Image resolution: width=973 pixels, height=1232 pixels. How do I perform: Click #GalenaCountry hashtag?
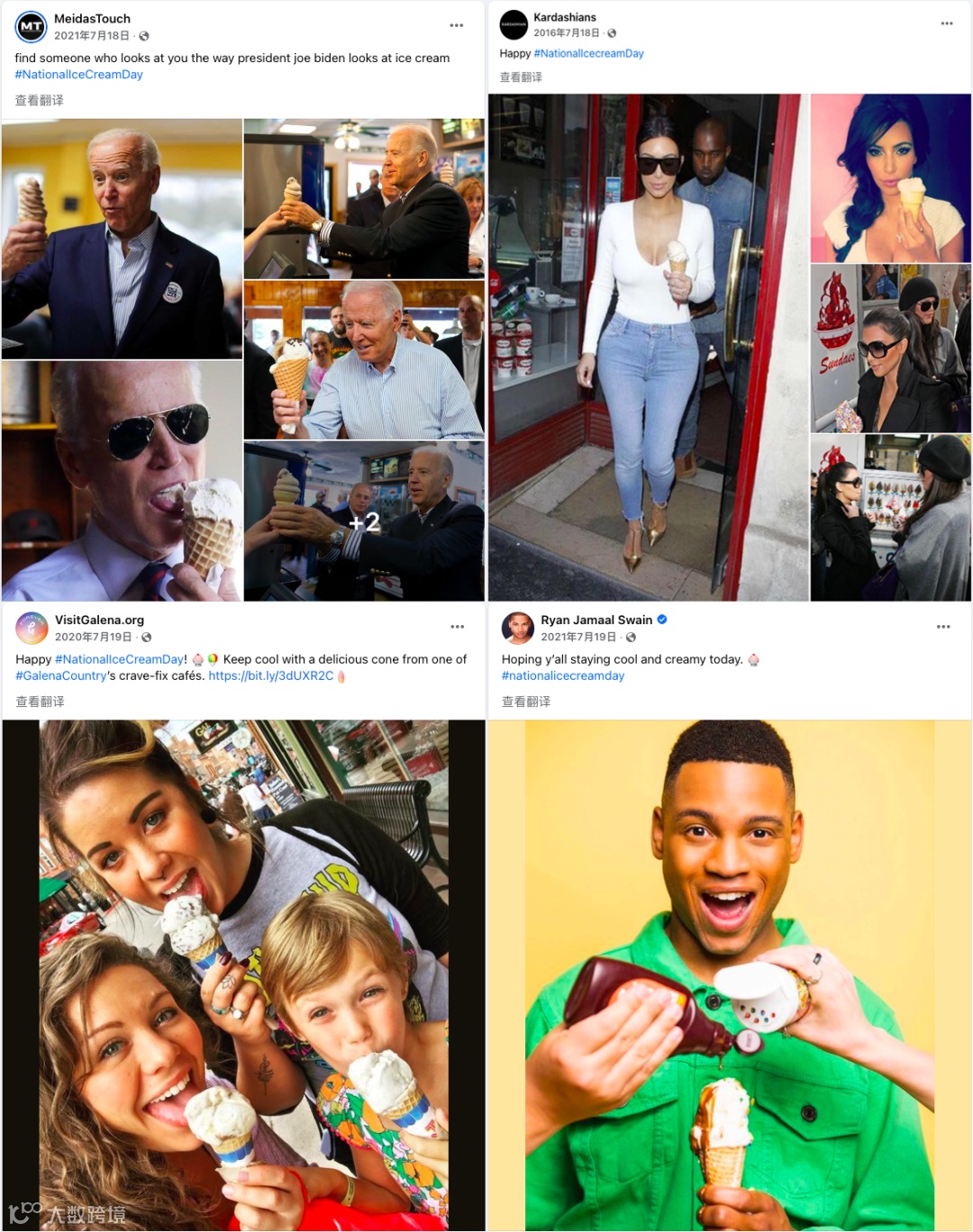click(x=61, y=675)
